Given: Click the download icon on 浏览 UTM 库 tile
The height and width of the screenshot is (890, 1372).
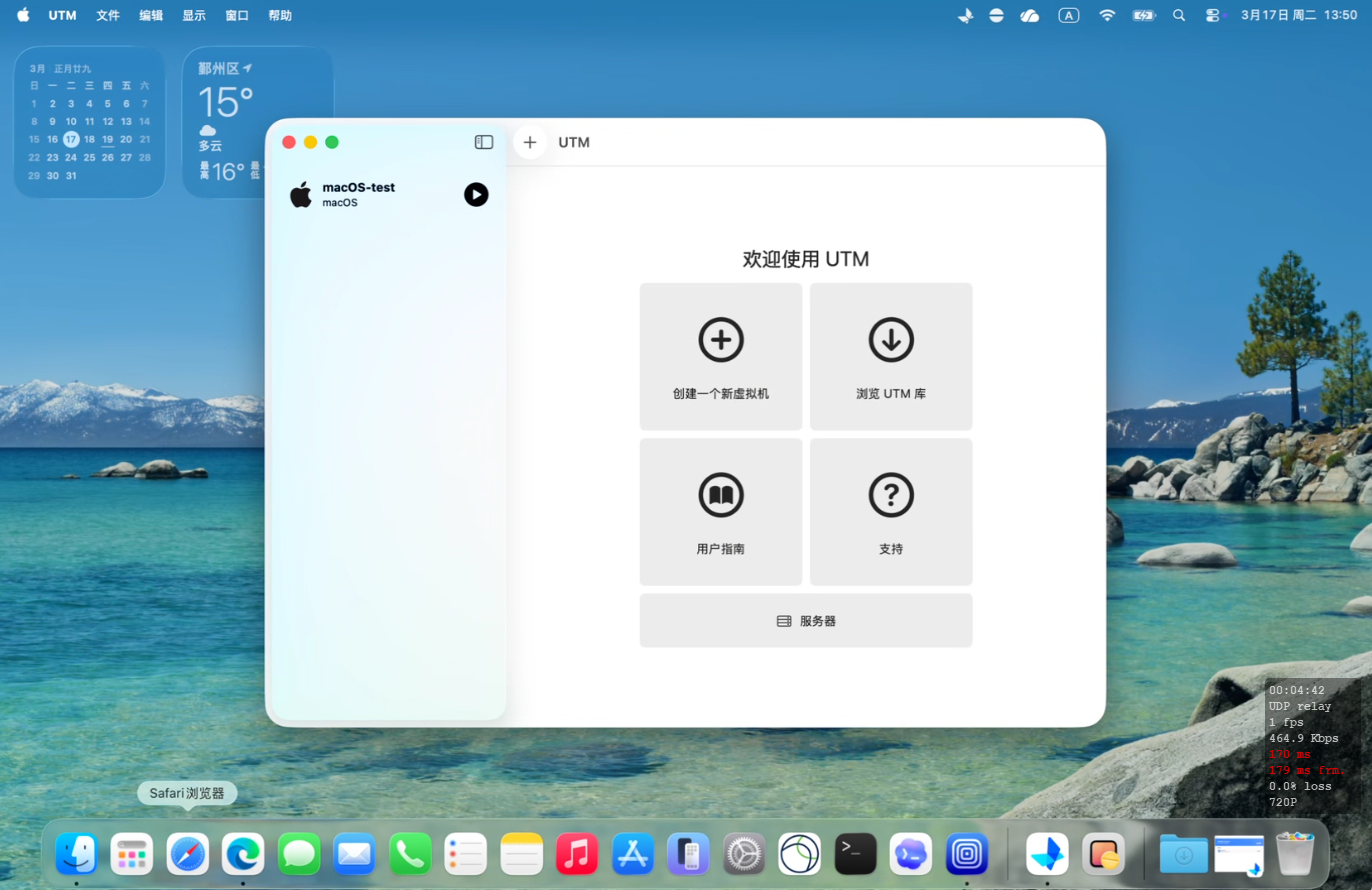Looking at the screenshot, I should click(x=890, y=339).
